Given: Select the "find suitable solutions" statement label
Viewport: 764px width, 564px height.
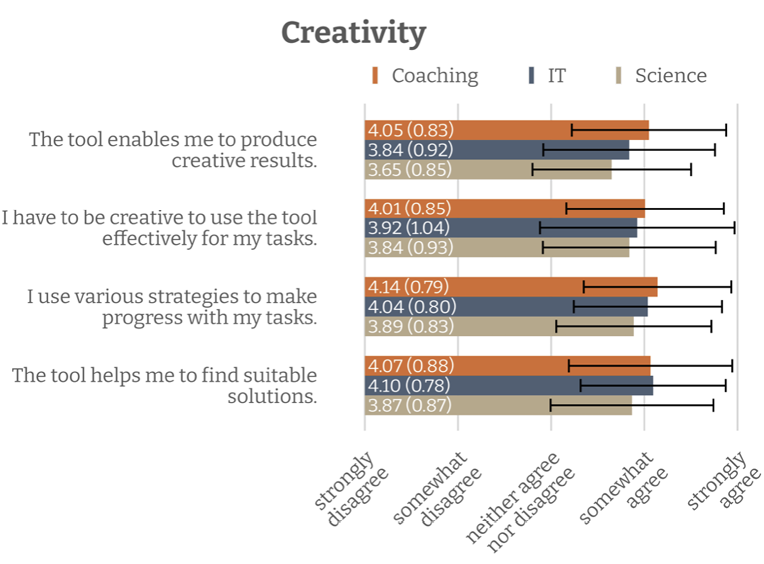Looking at the screenshot, I should (164, 385).
